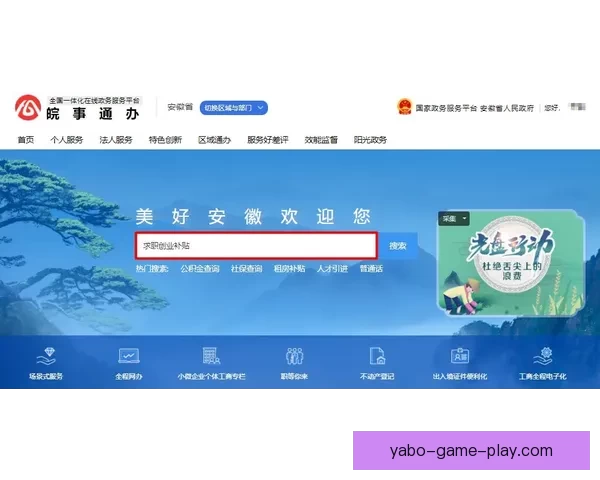600x480 pixels.
Task: Click the 搜索 button
Action: 398,246
